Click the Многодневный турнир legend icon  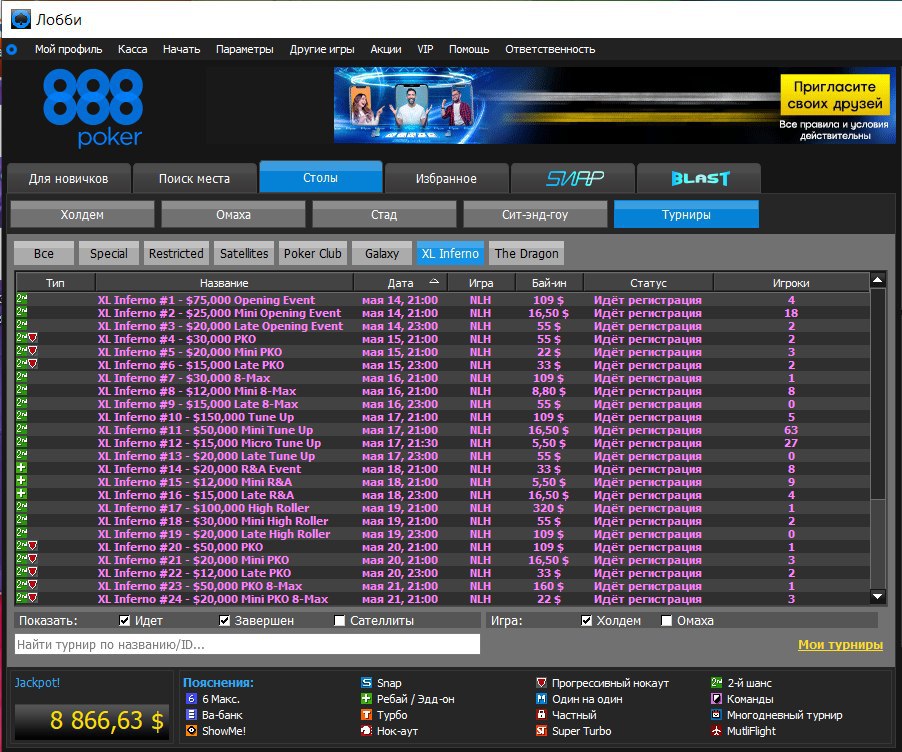[x=716, y=715]
